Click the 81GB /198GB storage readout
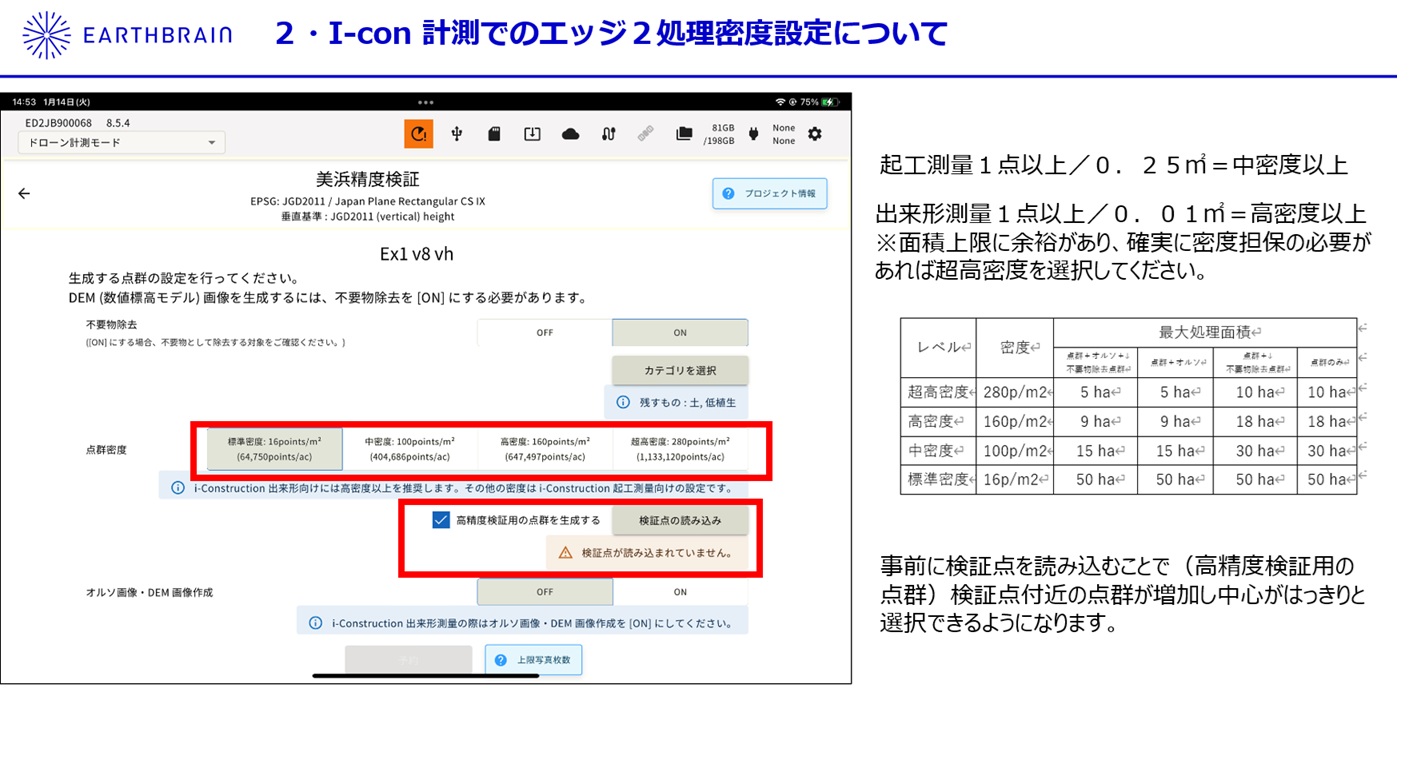This screenshot has height=769, width=1412. tap(722, 134)
